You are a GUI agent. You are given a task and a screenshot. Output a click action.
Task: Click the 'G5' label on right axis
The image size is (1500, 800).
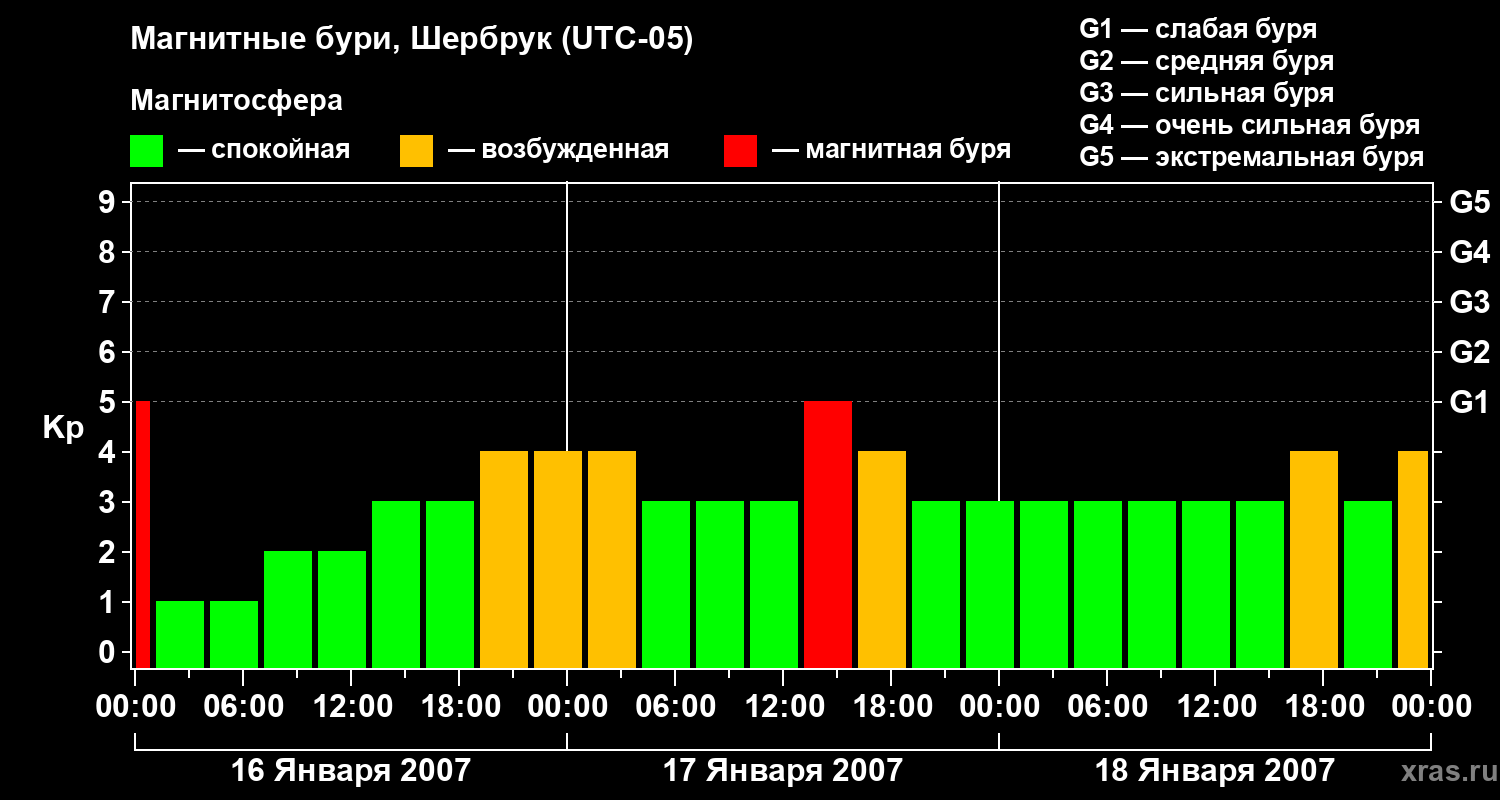tap(1469, 202)
